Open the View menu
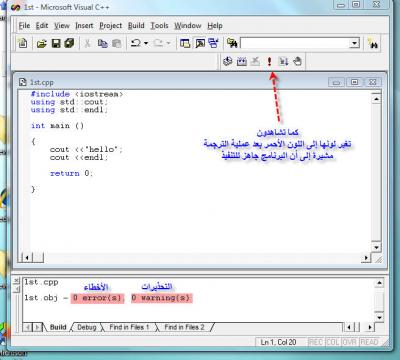 pos(62,26)
